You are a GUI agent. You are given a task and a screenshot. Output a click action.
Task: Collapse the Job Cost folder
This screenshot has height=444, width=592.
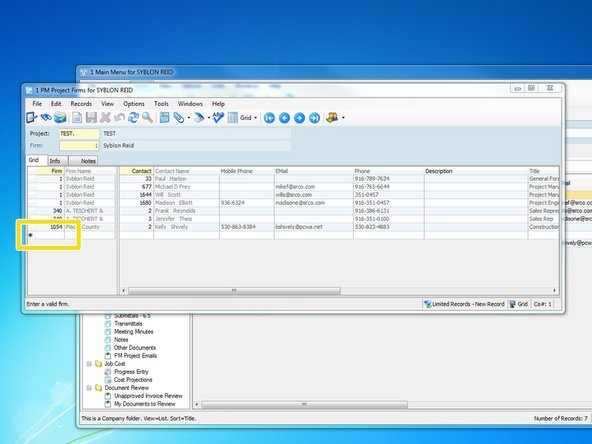(89, 364)
